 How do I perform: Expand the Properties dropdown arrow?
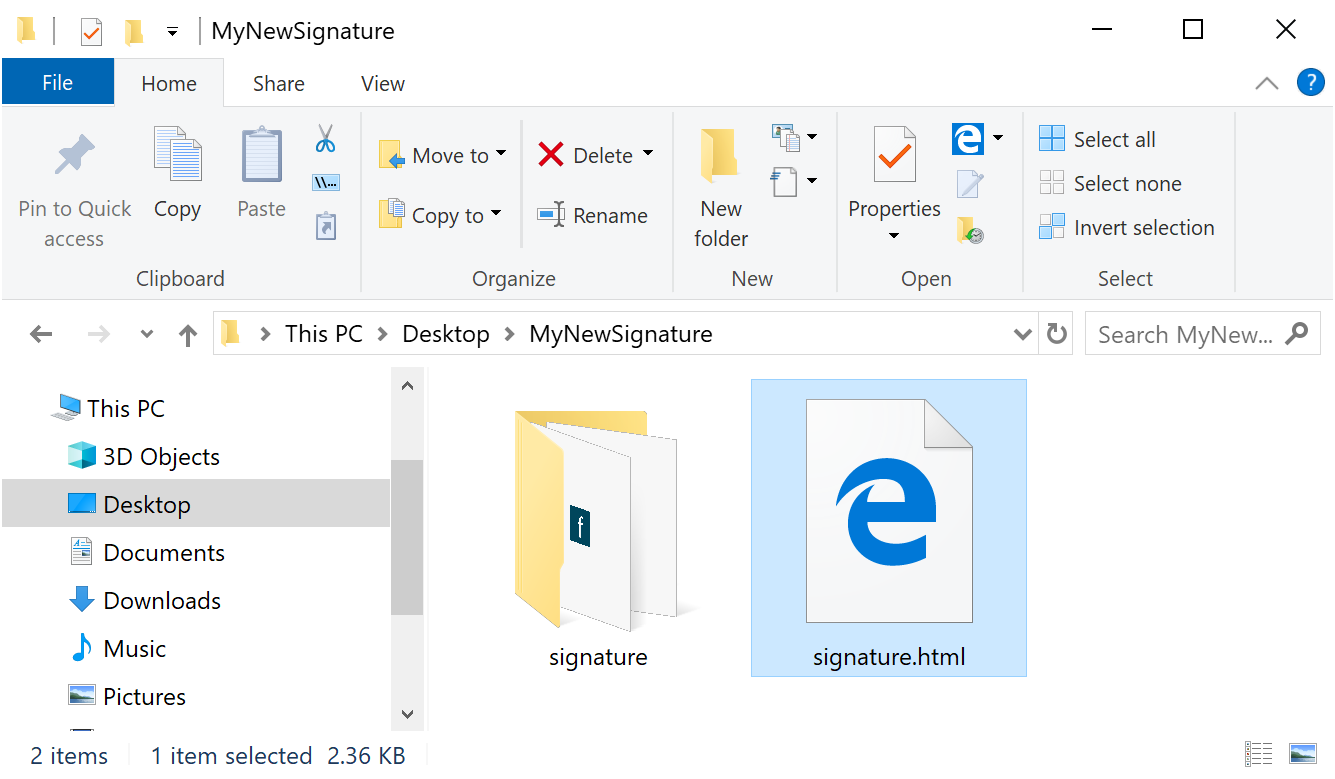pyautogui.click(x=894, y=236)
